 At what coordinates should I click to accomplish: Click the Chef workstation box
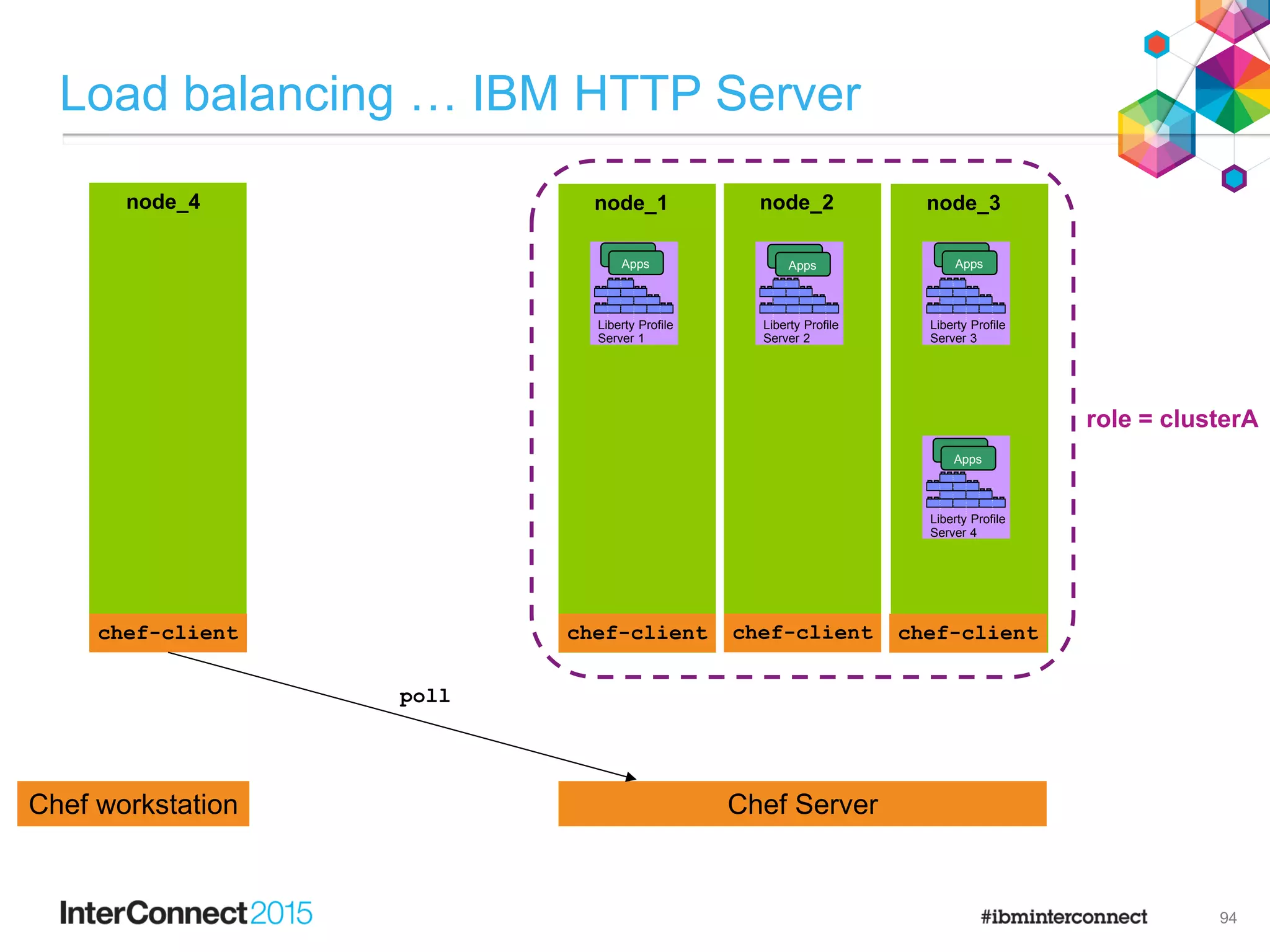133,804
